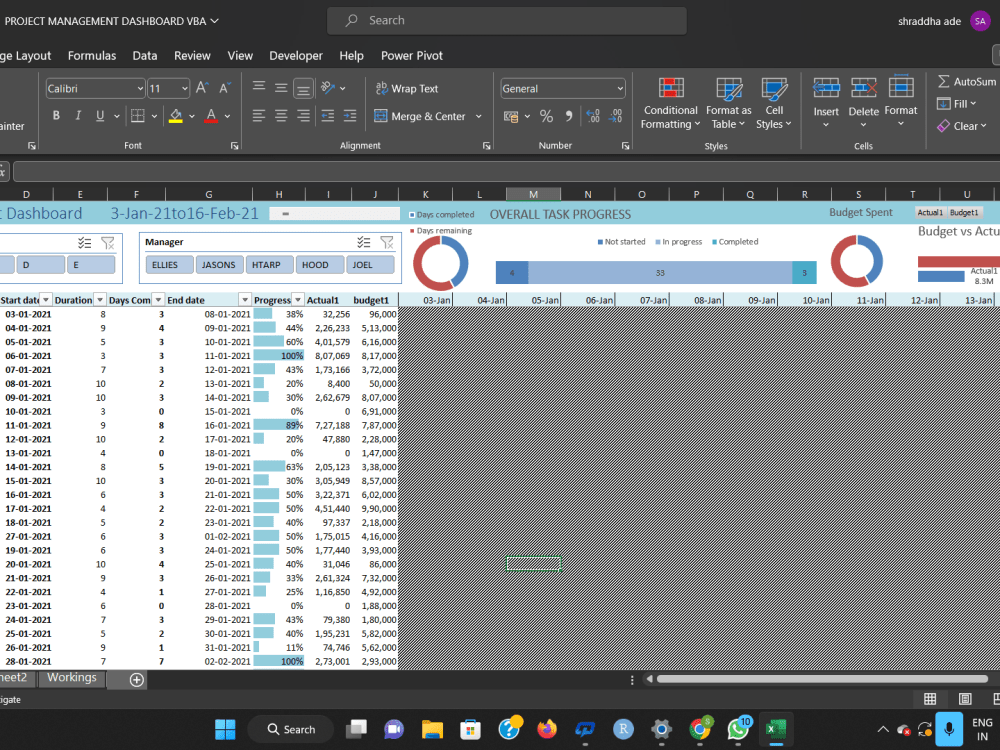Open Progress column filter dropdown
Viewport: 1000px width, 750px height.
click(298, 300)
